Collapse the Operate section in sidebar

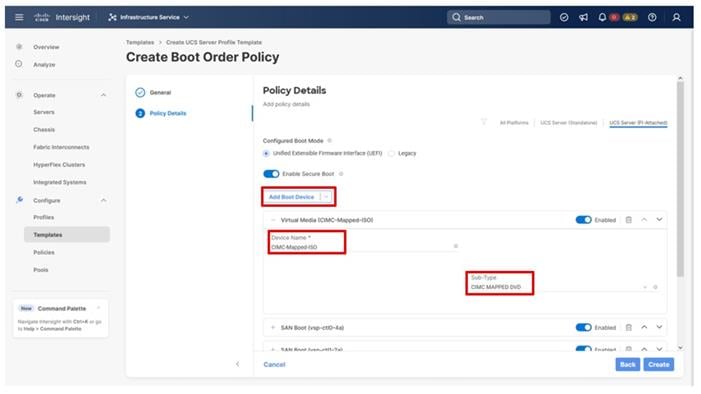coord(103,95)
